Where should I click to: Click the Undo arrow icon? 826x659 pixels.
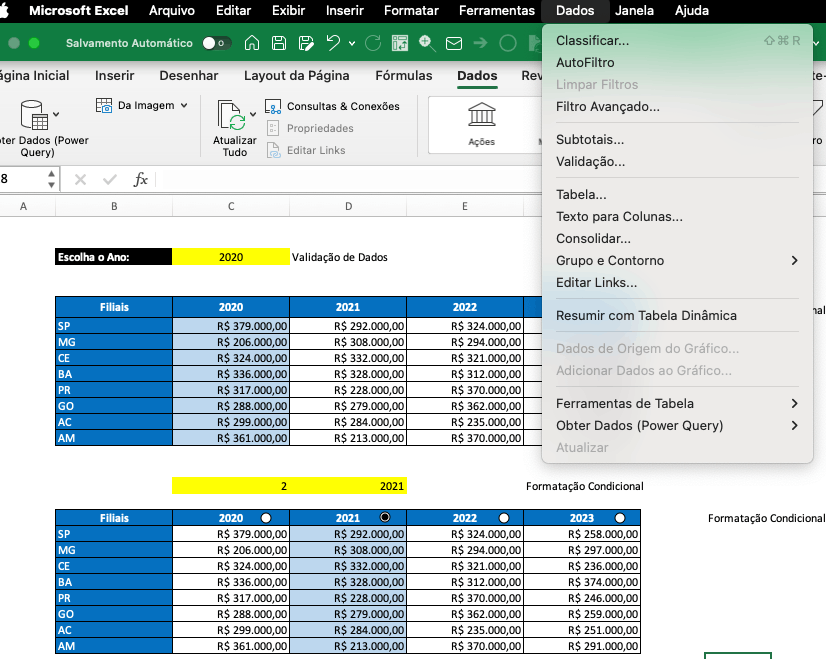pos(333,43)
